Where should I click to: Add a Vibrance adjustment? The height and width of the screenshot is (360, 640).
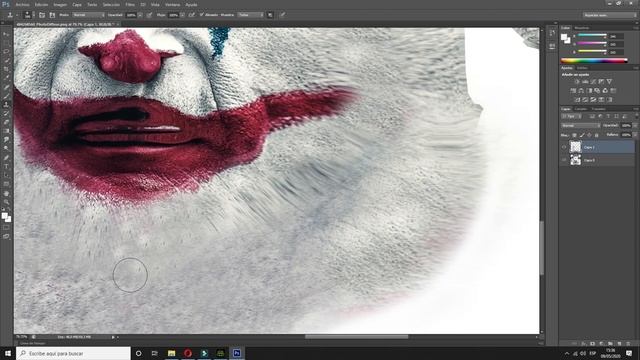pyautogui.click(x=609, y=82)
